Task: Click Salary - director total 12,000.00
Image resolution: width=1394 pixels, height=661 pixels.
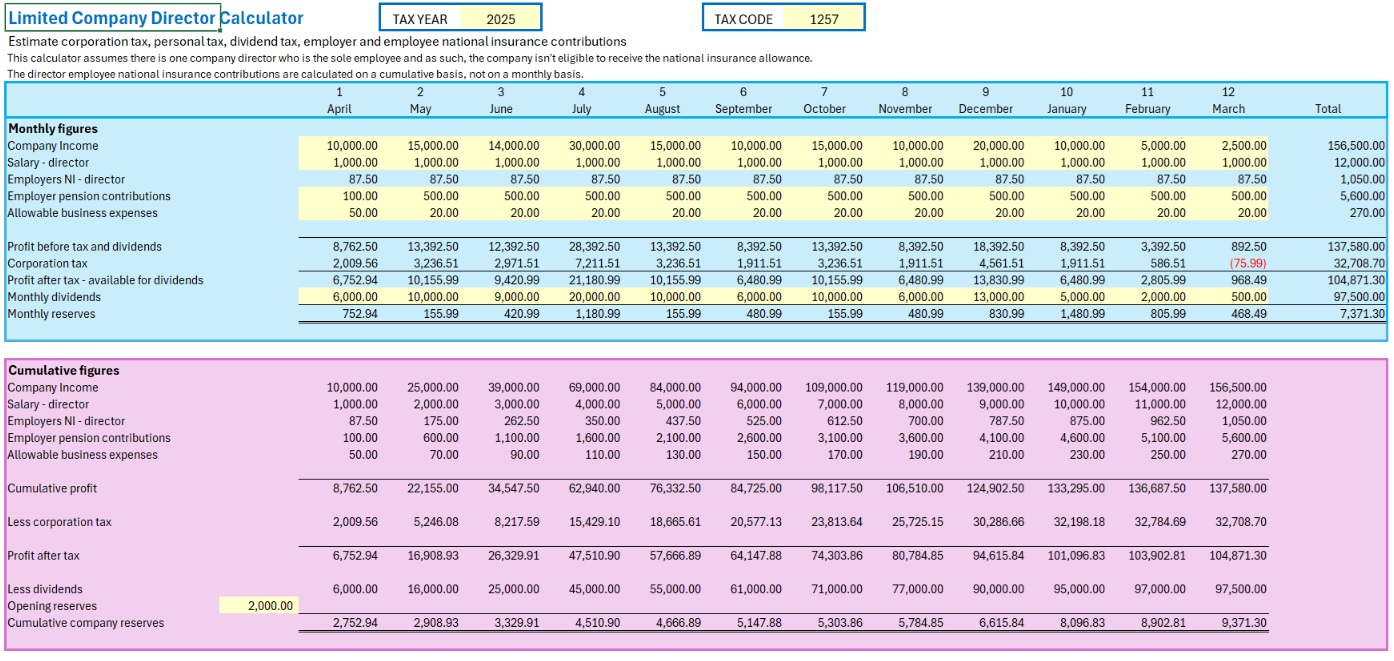Action: coord(1347,163)
